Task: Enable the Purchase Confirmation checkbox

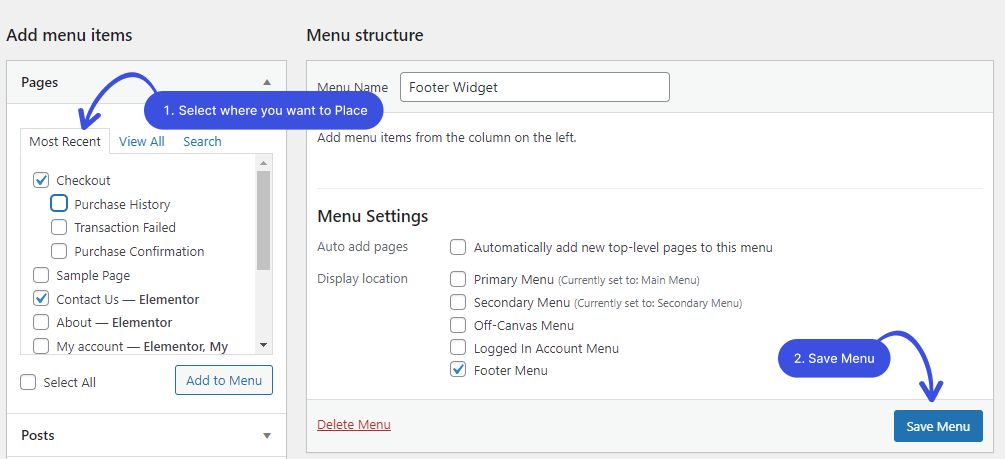Action: [59, 251]
